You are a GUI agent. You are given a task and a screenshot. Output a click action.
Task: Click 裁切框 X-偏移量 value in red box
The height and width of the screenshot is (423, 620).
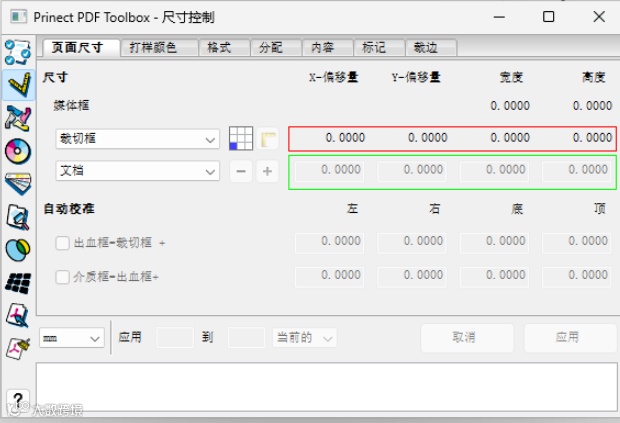point(345,138)
